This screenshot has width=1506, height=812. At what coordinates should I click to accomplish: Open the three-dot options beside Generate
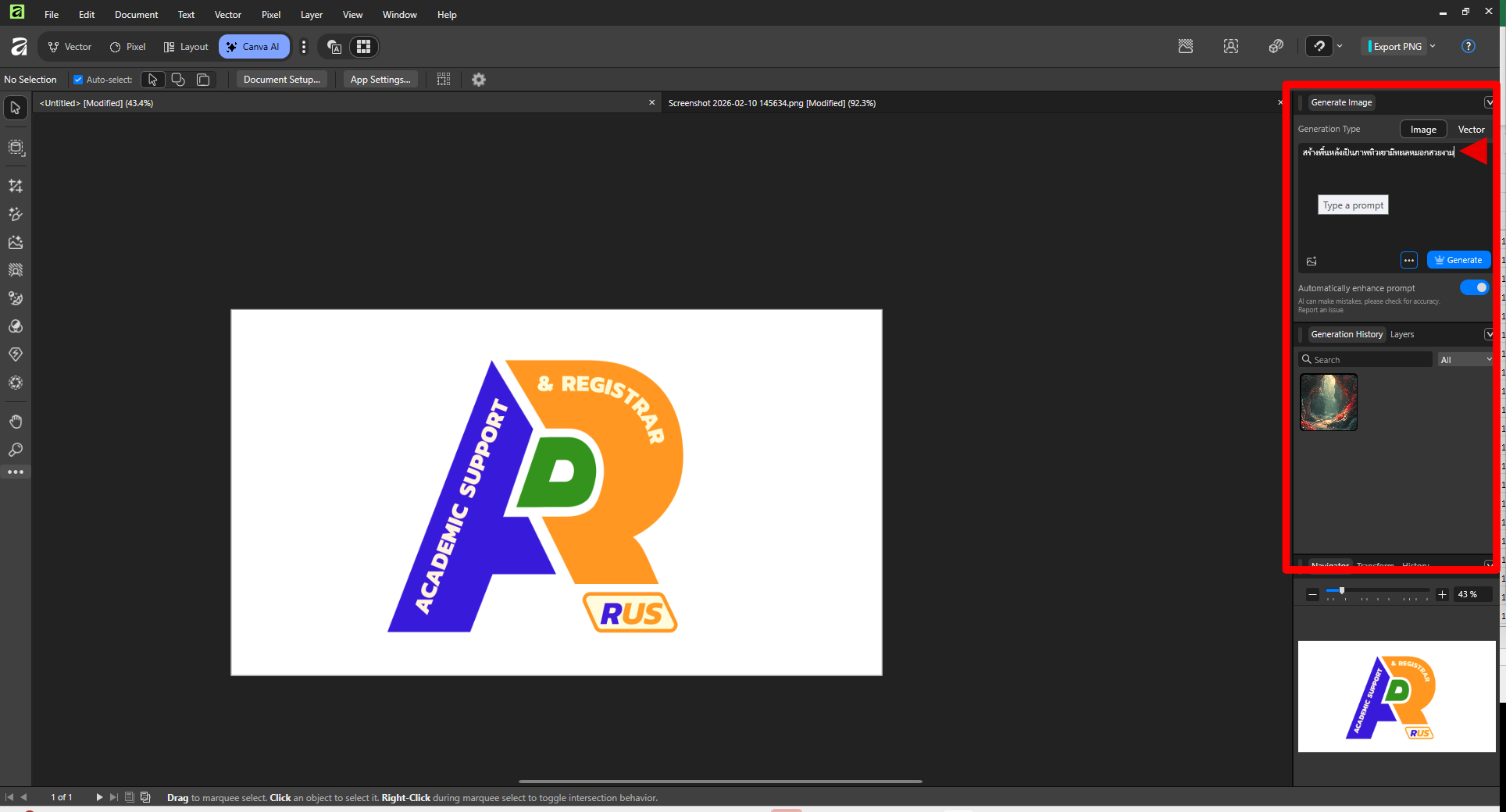(x=1408, y=260)
